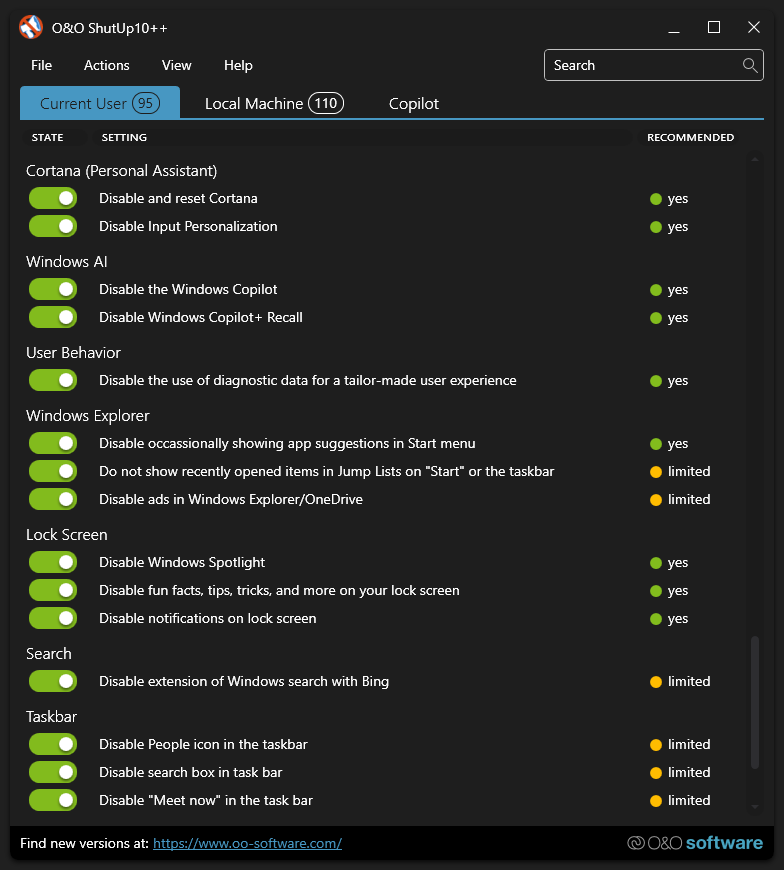Click the O&O software logo in footer

point(694,843)
